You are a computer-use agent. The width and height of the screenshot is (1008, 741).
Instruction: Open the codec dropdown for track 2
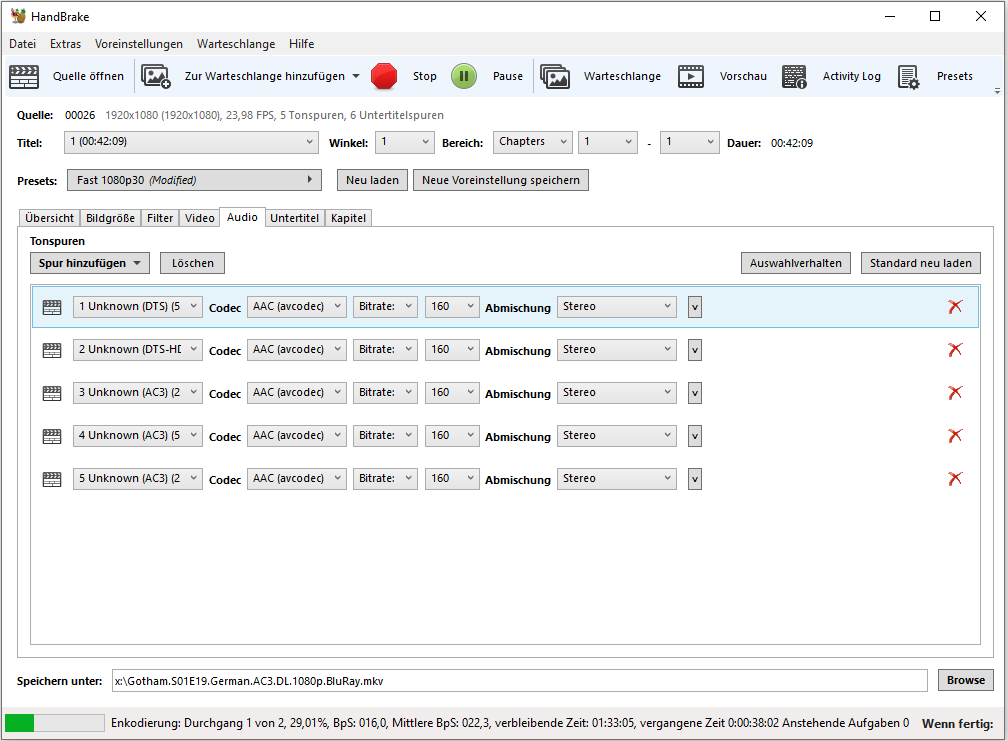296,350
